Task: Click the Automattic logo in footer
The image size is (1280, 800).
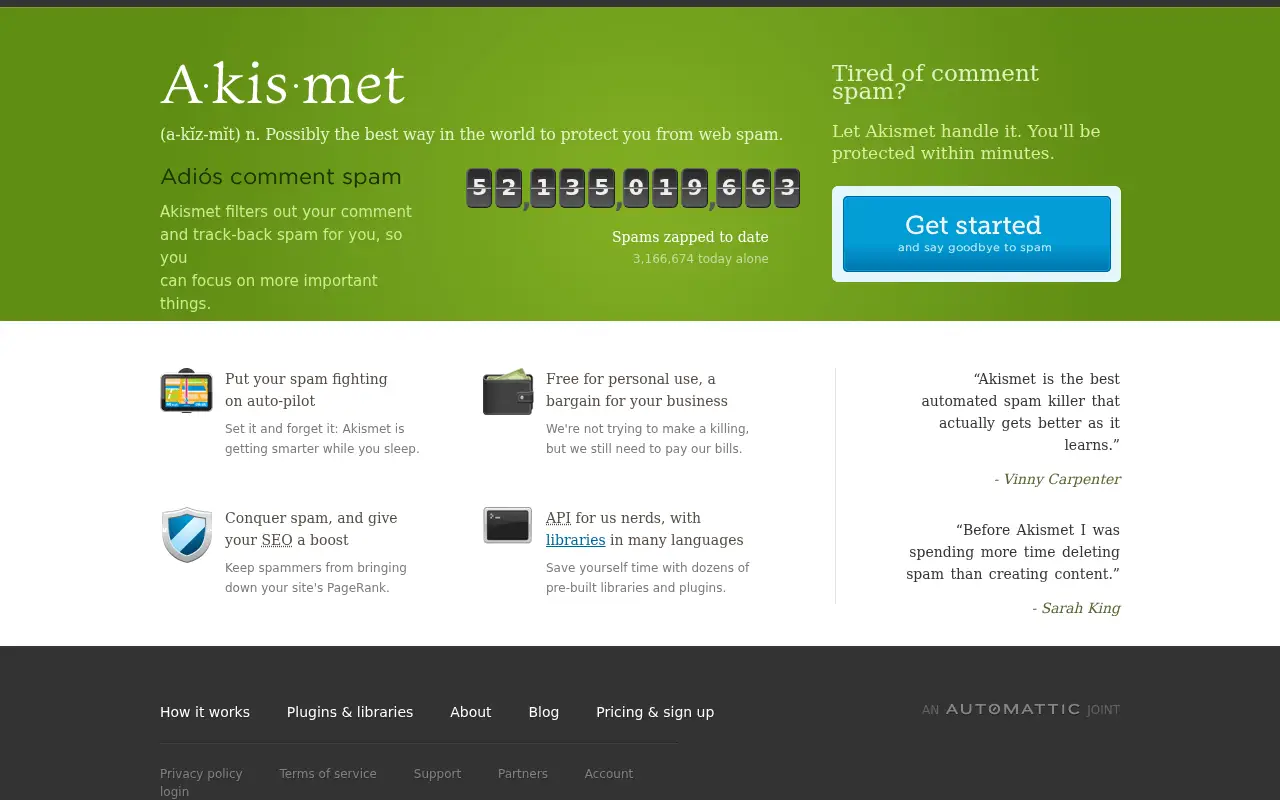Action: 1013,709
